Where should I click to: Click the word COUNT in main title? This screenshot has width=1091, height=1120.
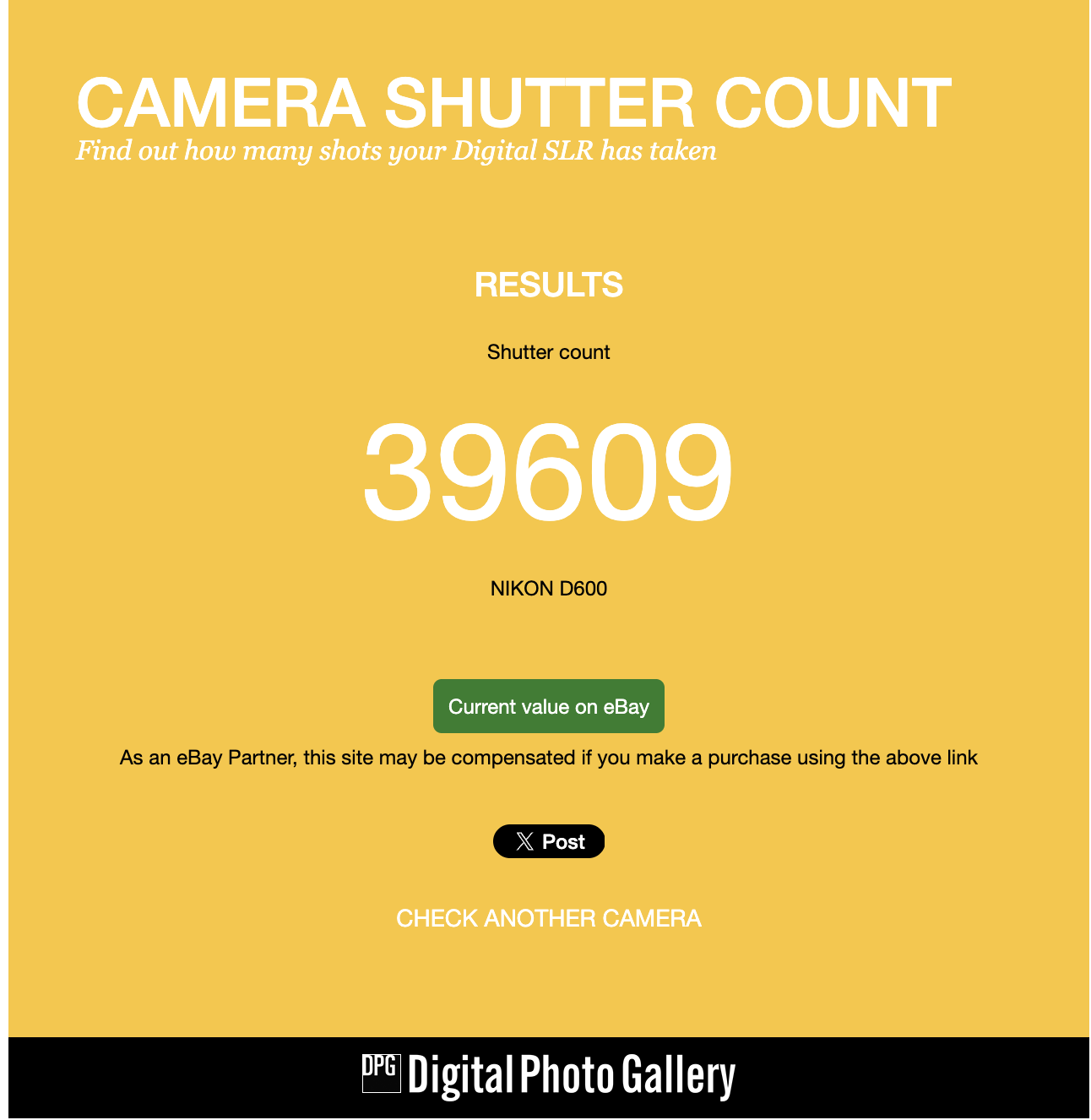tap(833, 104)
